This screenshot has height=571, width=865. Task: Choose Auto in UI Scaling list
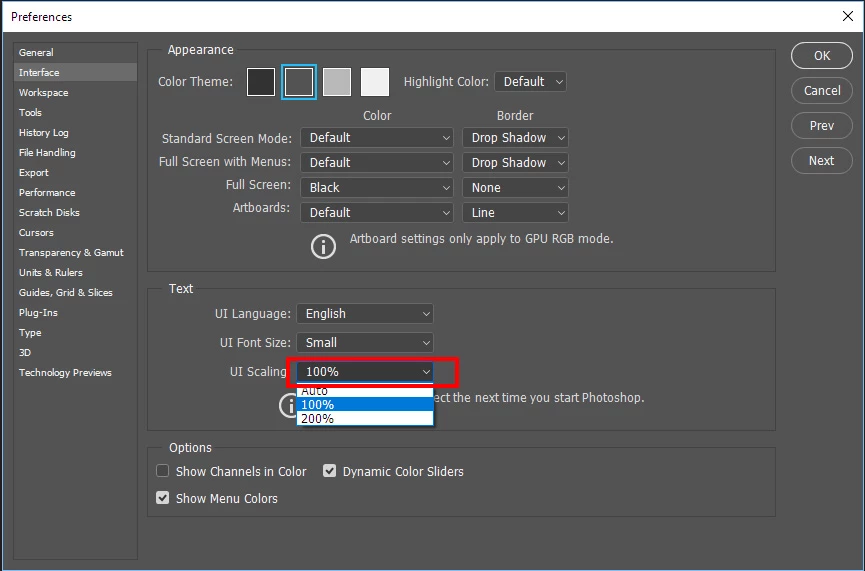tap(365, 392)
